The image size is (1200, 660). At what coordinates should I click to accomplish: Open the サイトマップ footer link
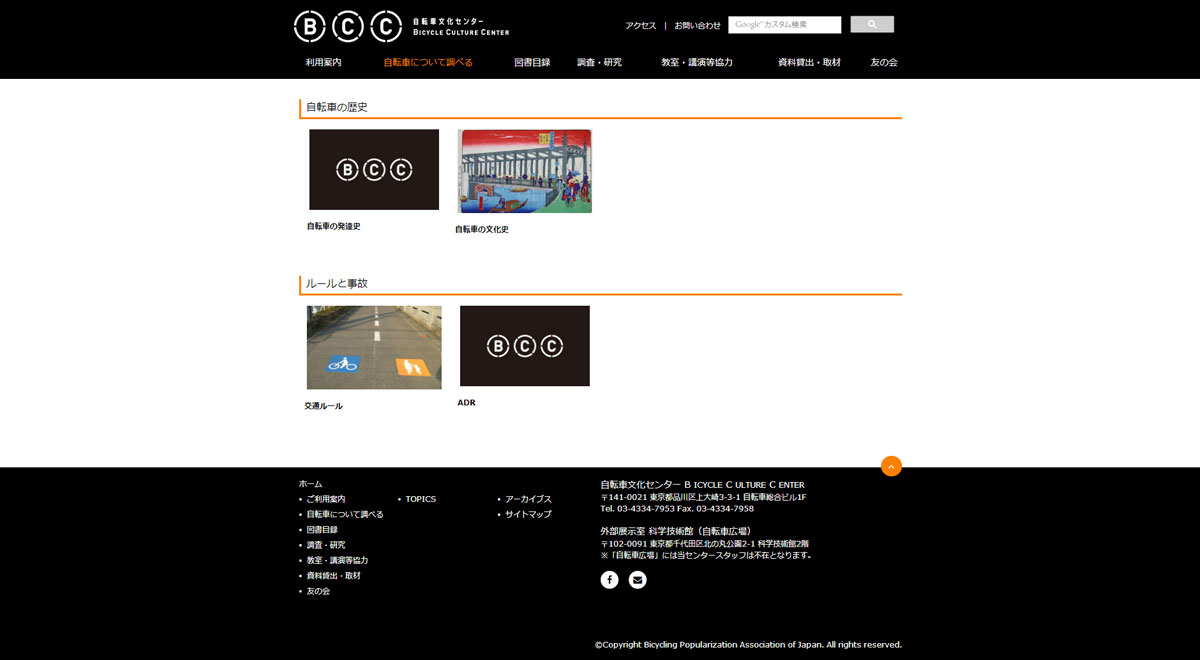pyautogui.click(x=528, y=514)
